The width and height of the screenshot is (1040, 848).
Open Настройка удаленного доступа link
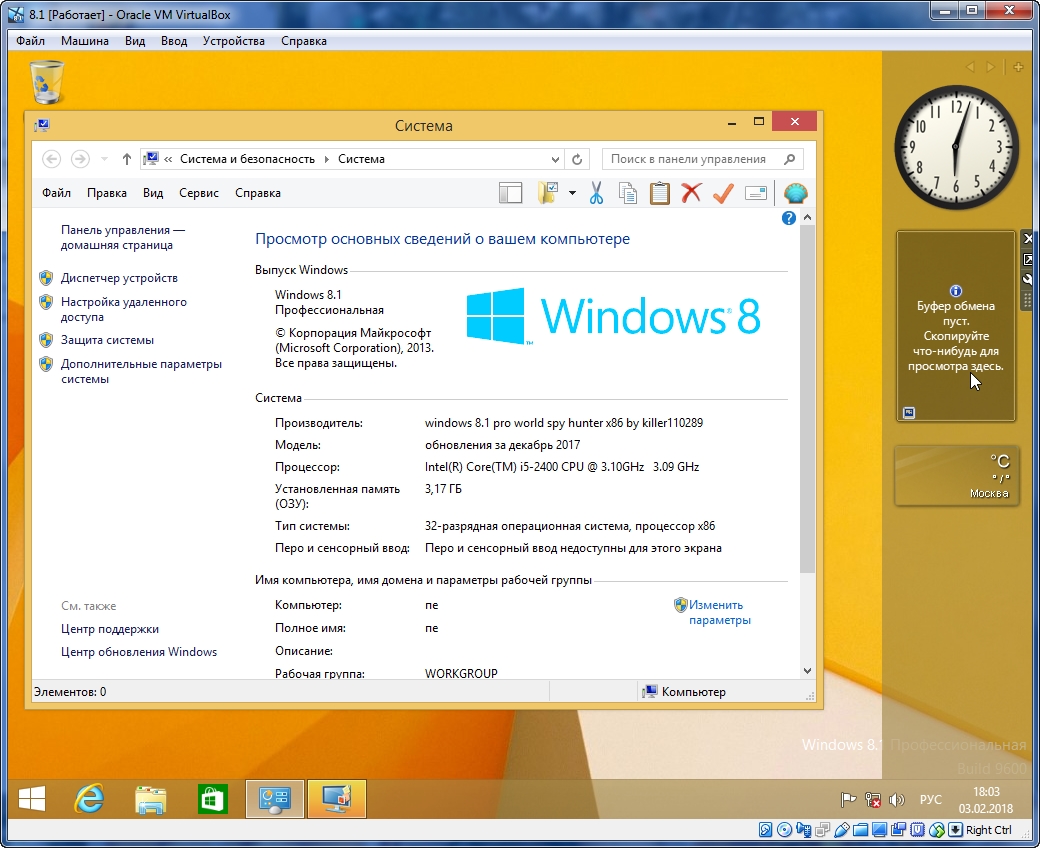click(123, 309)
